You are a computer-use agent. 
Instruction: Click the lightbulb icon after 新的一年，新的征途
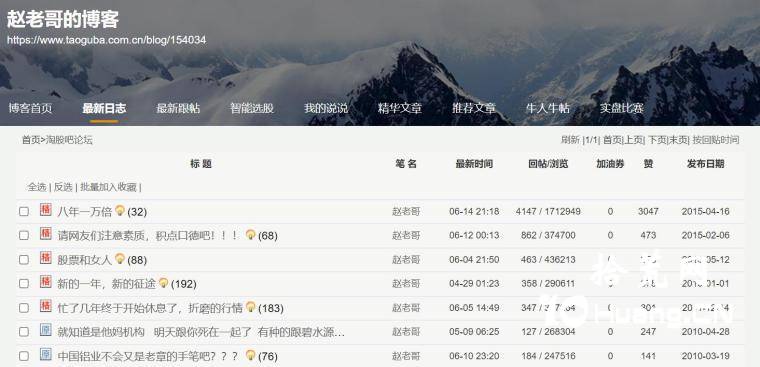(x=163, y=283)
